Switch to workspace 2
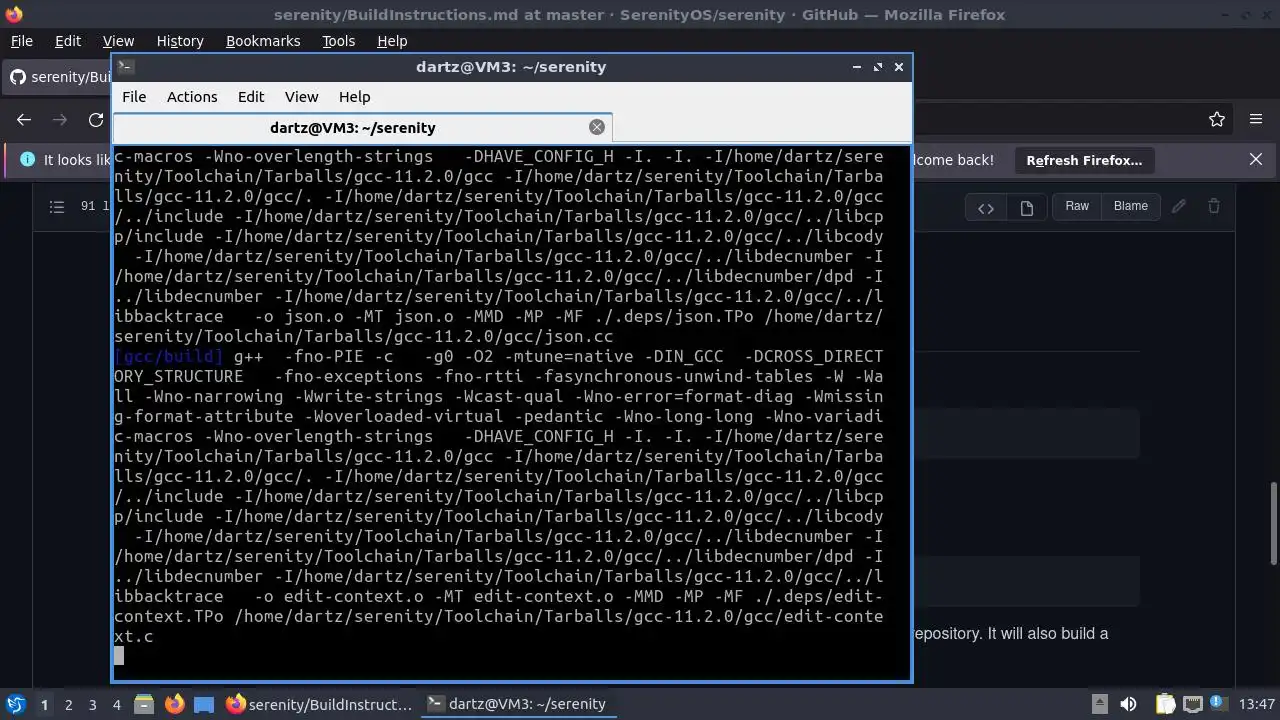 coord(68,704)
